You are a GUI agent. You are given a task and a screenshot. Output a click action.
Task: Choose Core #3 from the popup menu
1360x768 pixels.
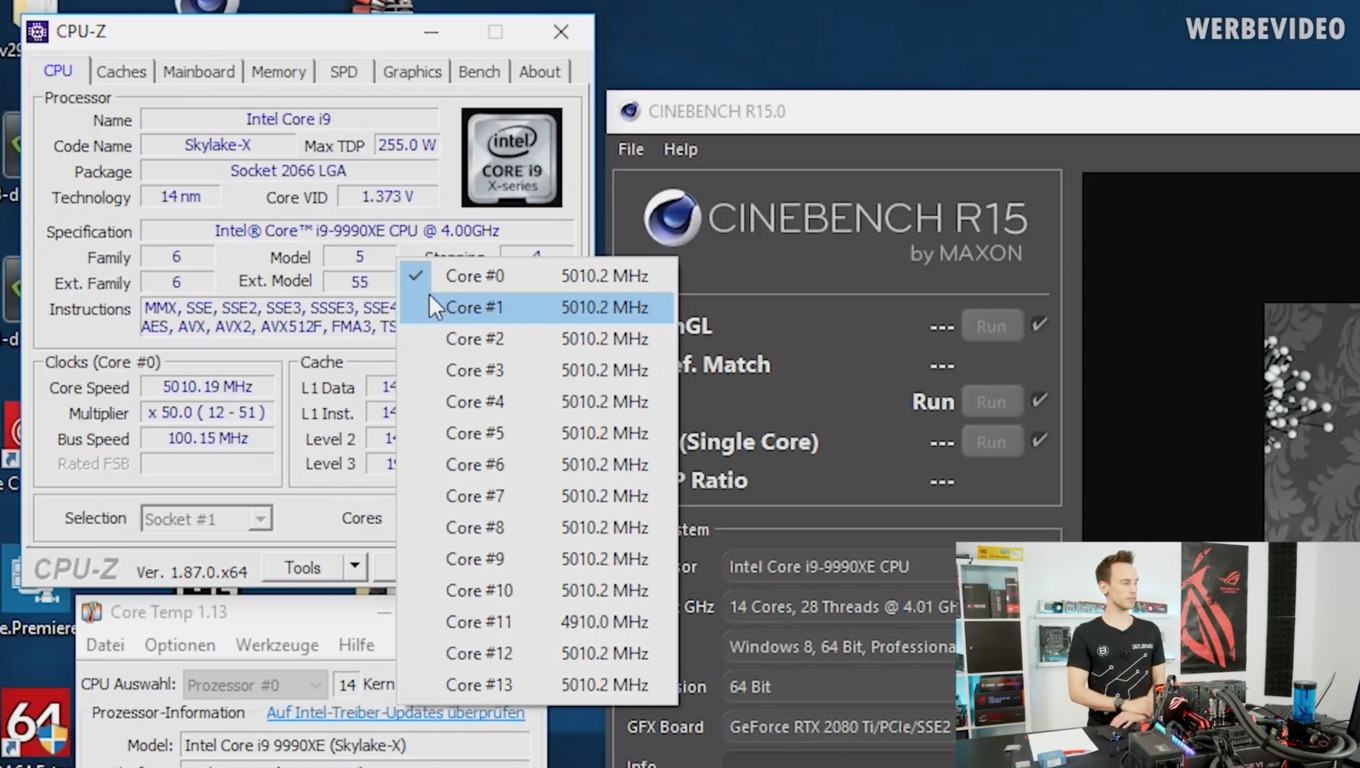537,370
